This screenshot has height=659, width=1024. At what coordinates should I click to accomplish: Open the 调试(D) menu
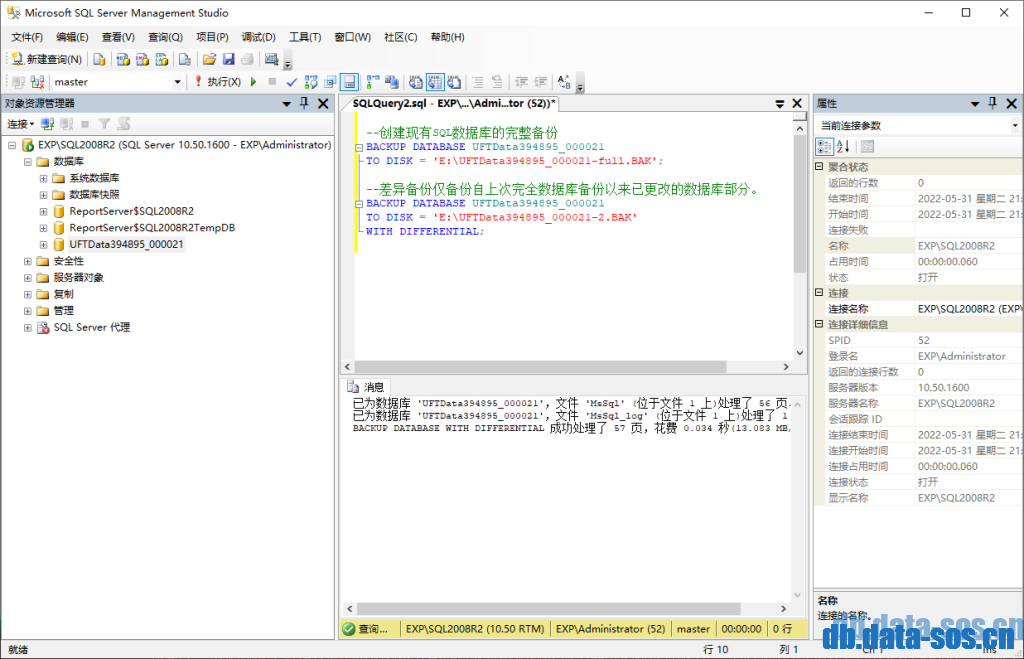(x=259, y=37)
